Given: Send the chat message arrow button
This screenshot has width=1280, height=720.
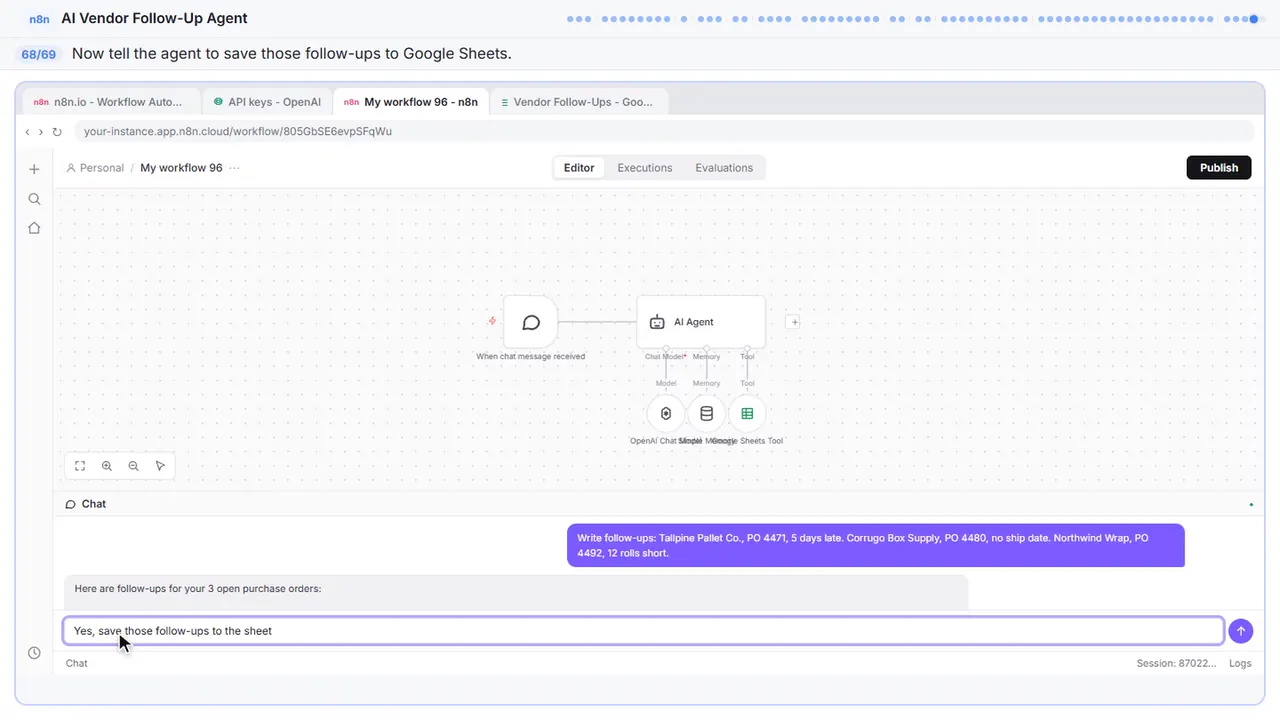Looking at the screenshot, I should 1240,631.
